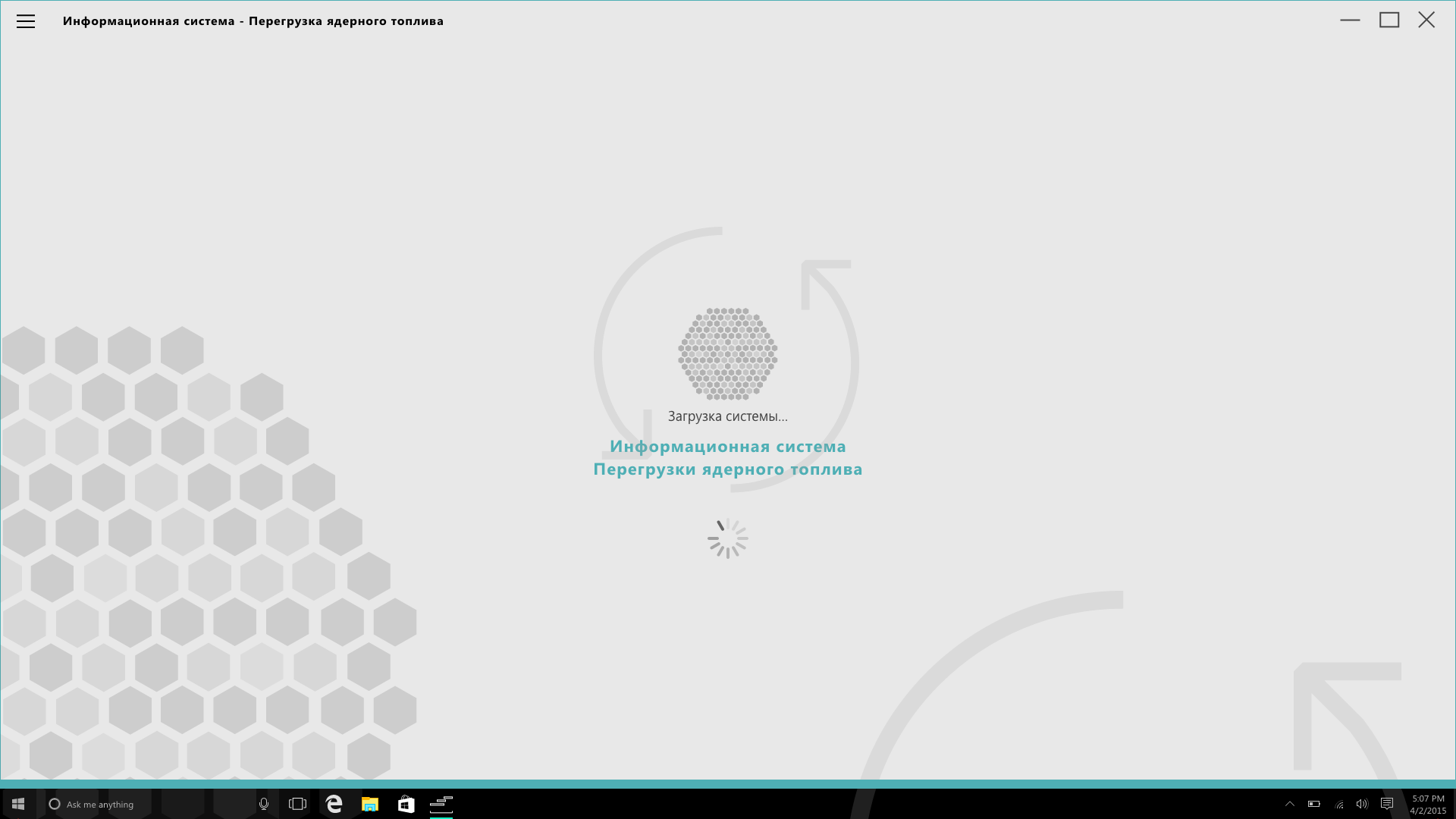Viewport: 1456px width, 819px height.
Task: Minimize the application window
Action: (1350, 20)
